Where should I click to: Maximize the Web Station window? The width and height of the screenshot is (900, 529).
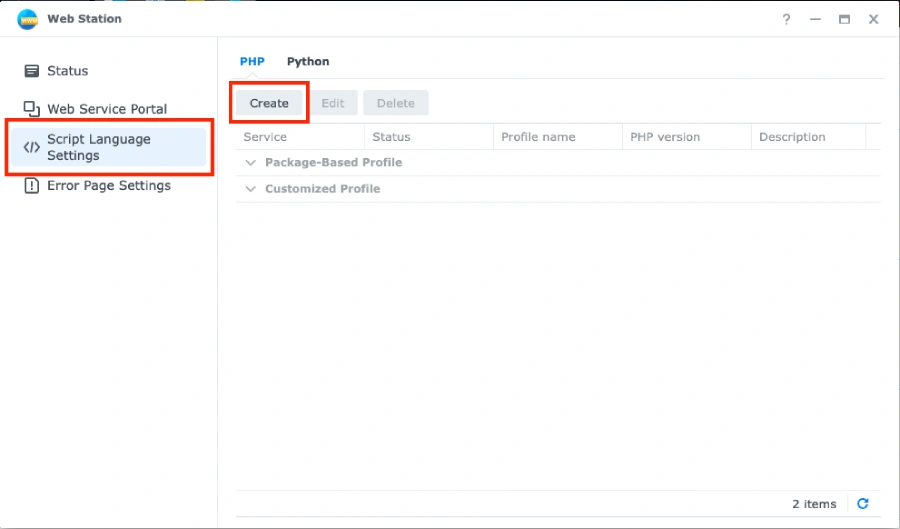click(x=844, y=20)
